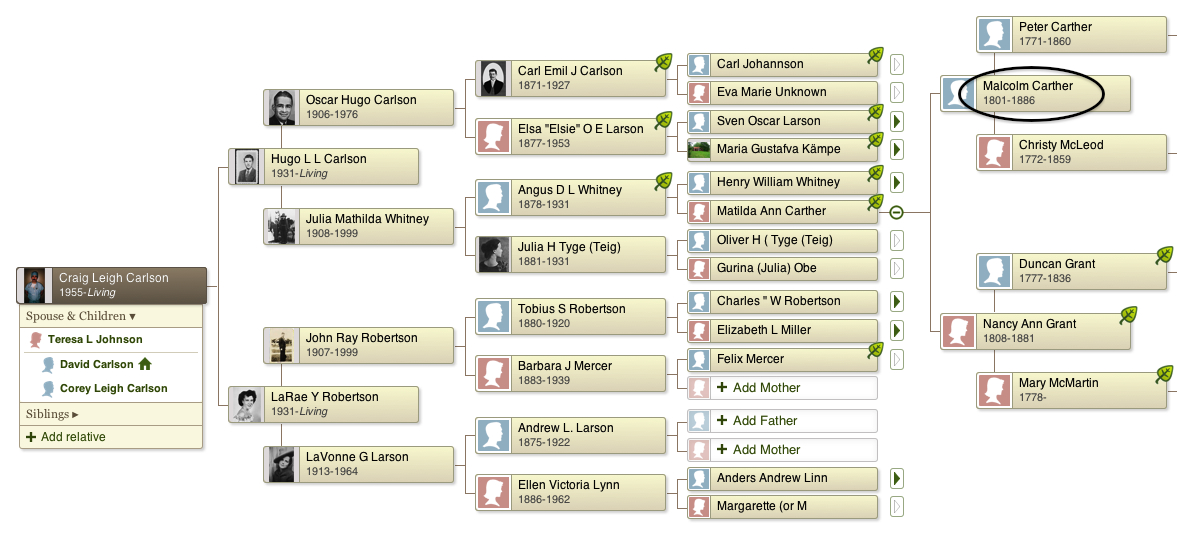The width and height of the screenshot is (1177, 538).
Task: Open Oscar Hugo Carlson's photo thumbnail
Action: coord(281,107)
